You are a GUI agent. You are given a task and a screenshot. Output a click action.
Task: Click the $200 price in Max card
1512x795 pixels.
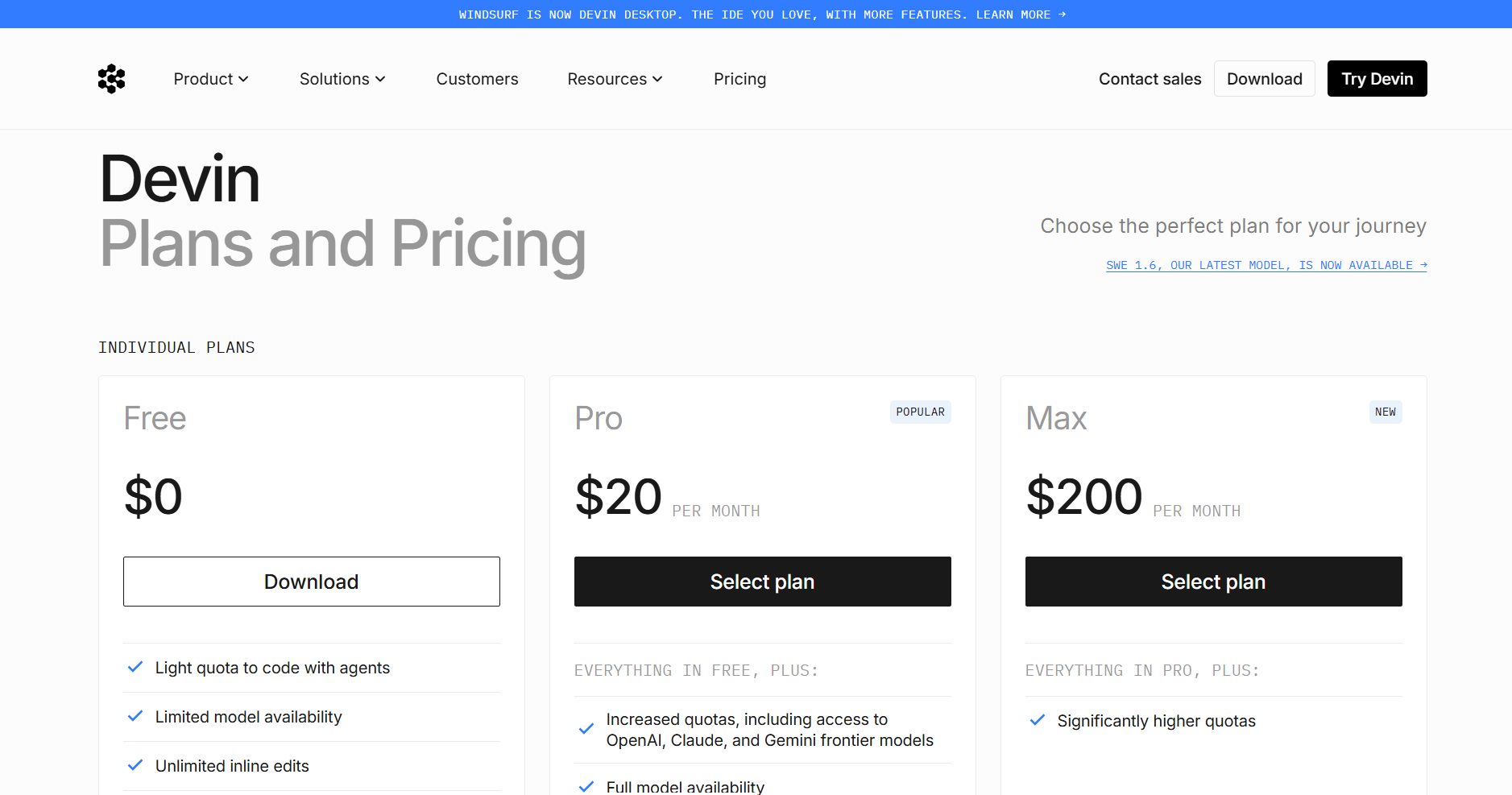point(1084,496)
